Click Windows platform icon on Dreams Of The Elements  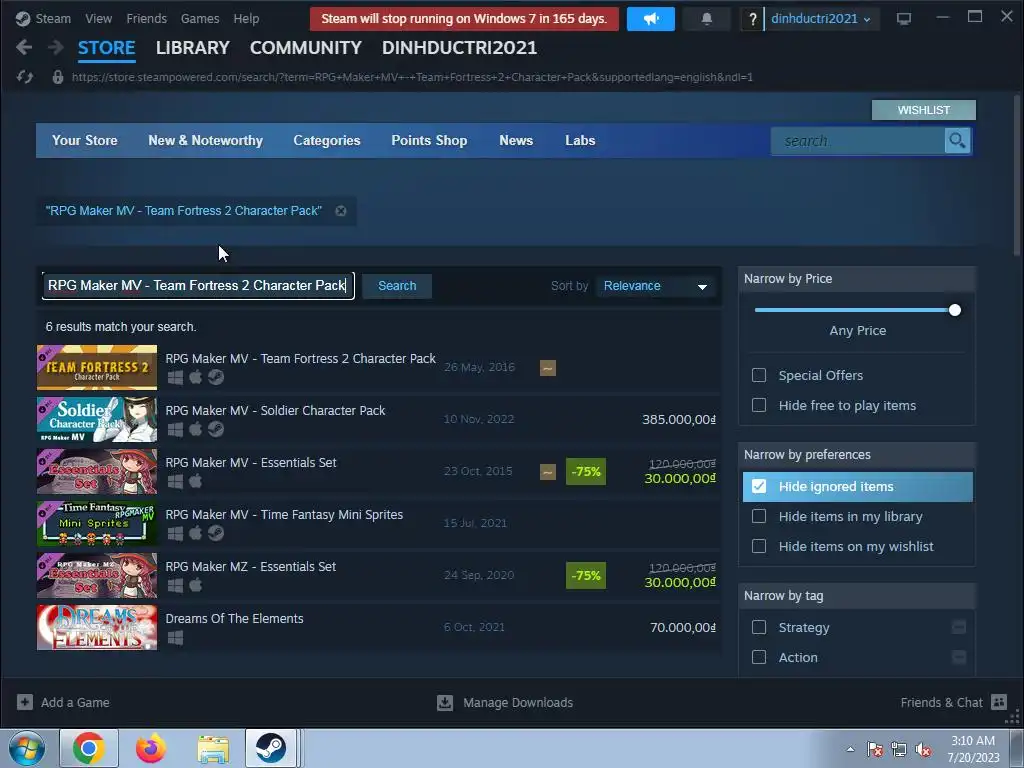click(x=175, y=638)
